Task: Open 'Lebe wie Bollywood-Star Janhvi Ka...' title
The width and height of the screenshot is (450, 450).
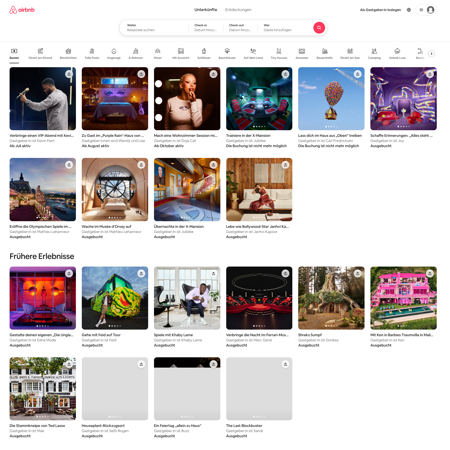Action: (x=257, y=226)
